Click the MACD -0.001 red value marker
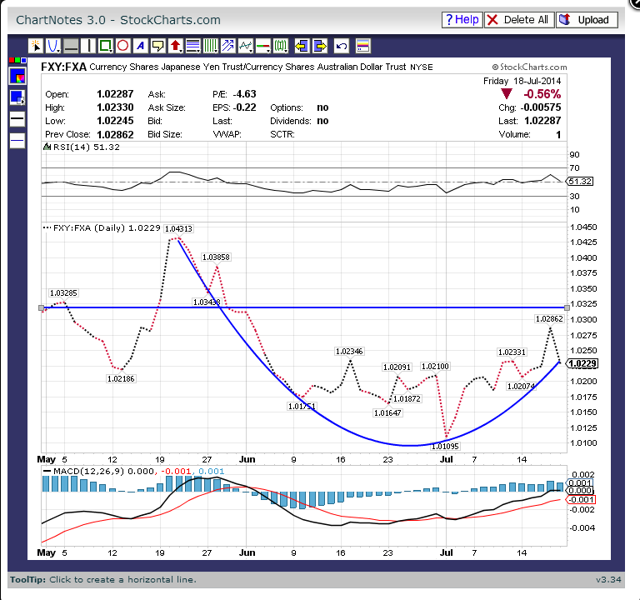The image size is (640, 600). click(x=581, y=500)
